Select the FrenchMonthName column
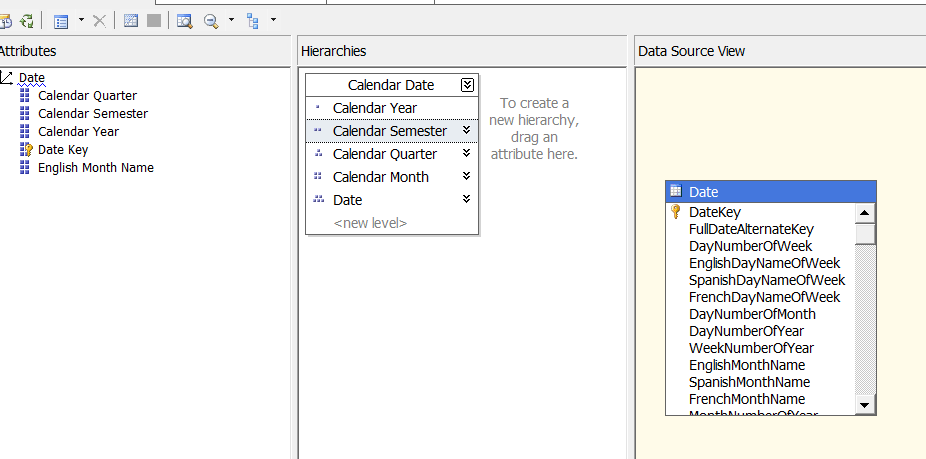The height and width of the screenshot is (459, 926). pos(747,399)
